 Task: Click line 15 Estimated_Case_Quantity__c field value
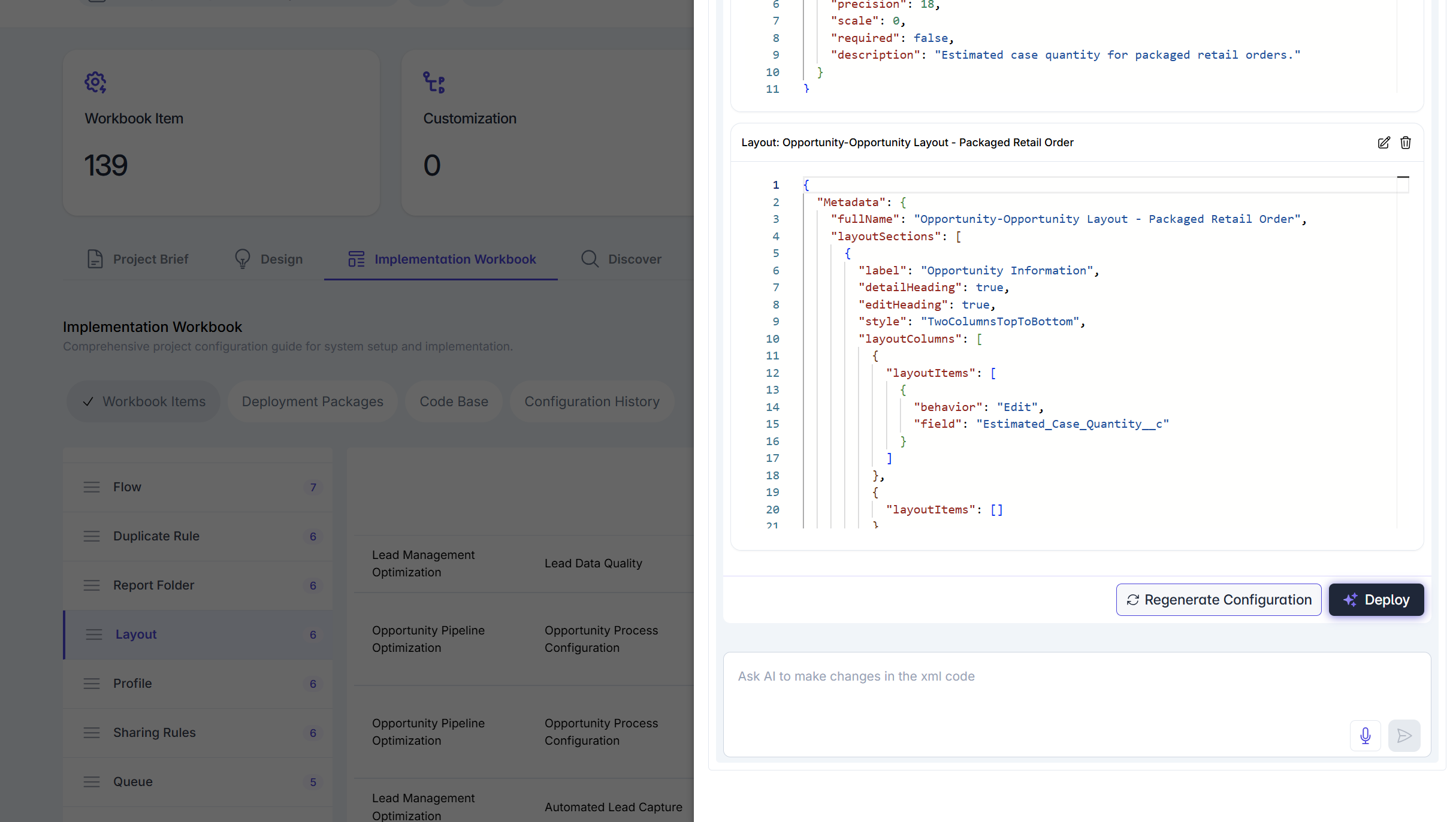[x=1073, y=424]
